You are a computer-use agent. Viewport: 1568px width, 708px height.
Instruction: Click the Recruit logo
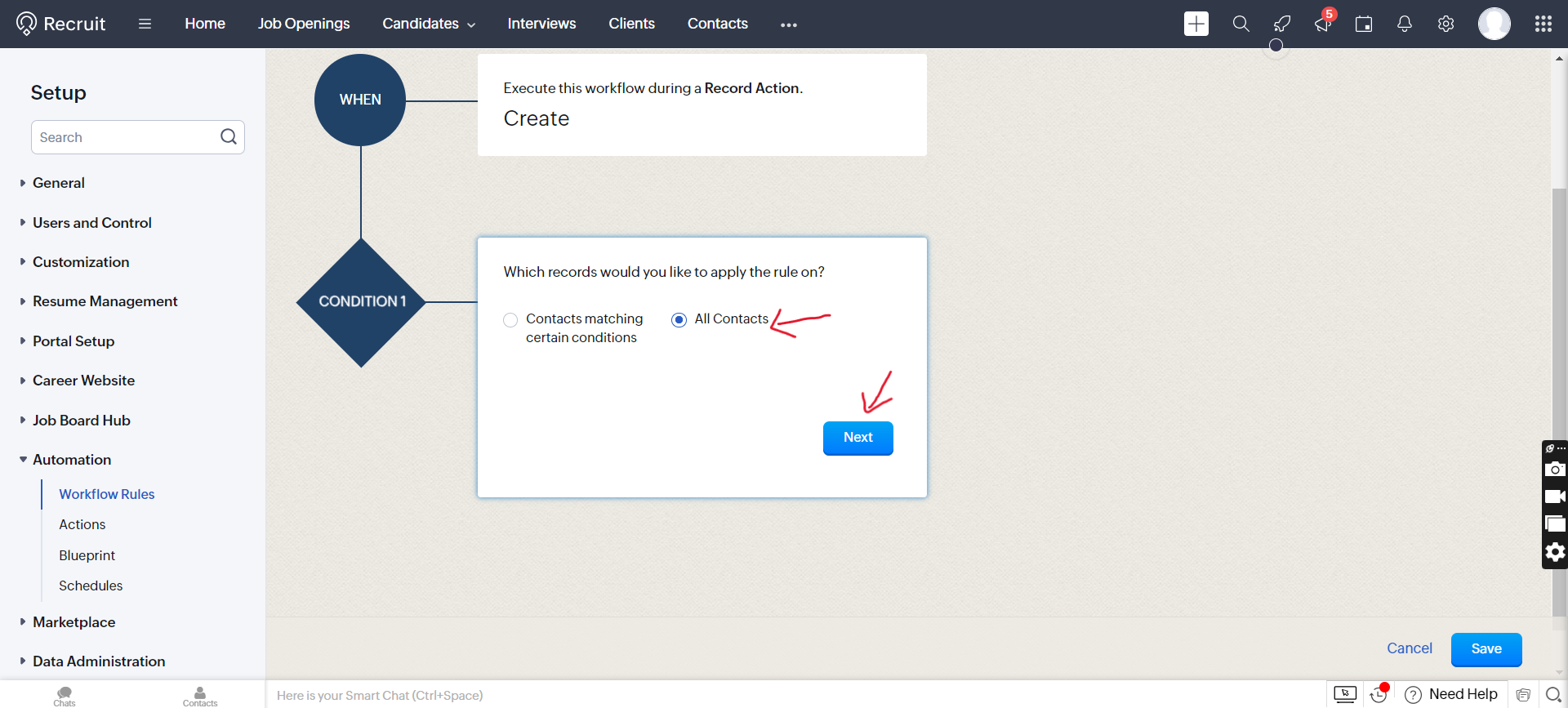(61, 24)
